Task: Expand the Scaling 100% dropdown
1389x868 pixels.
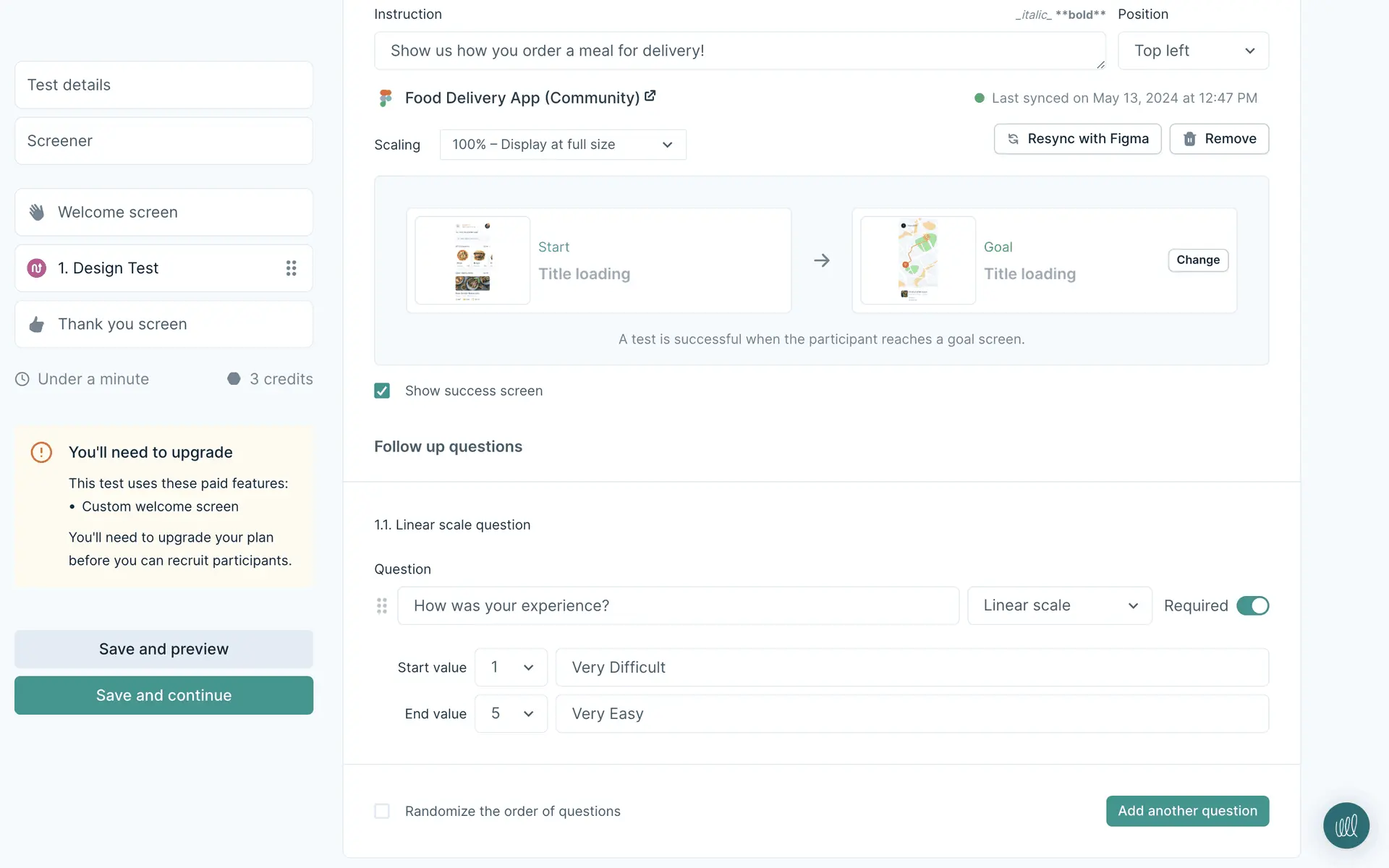Action: [x=562, y=145]
